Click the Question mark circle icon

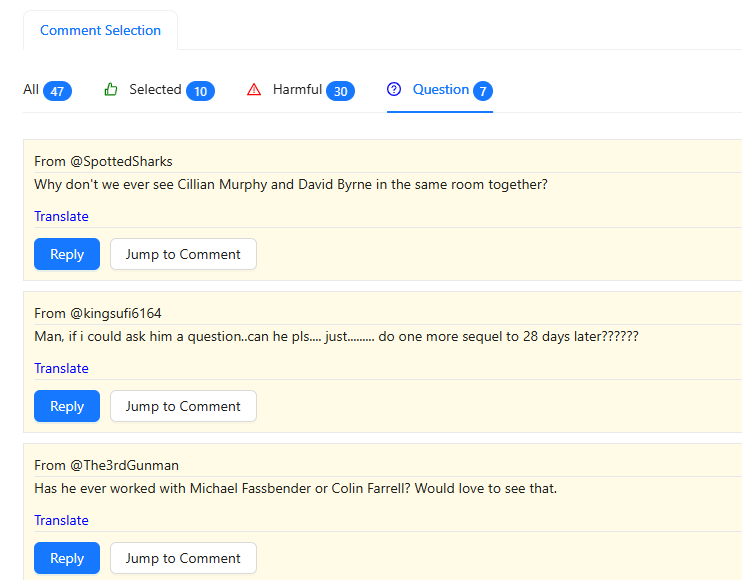click(x=394, y=90)
